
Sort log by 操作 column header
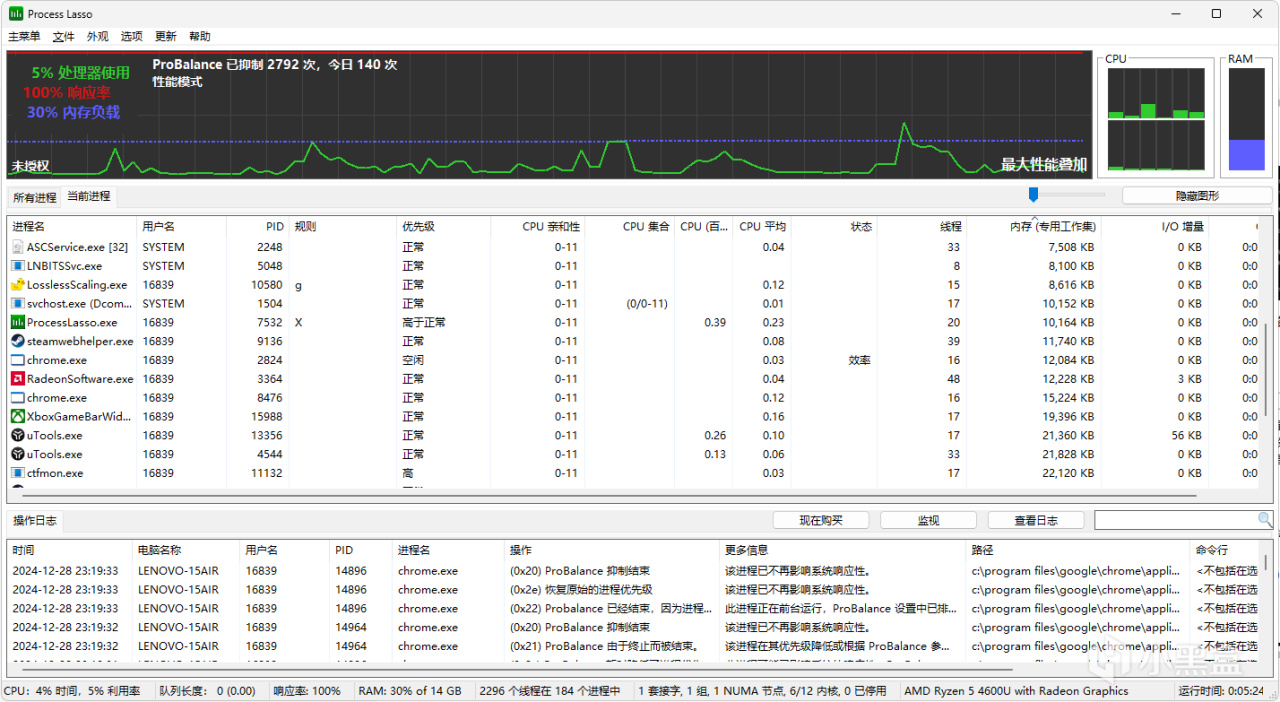coord(612,550)
